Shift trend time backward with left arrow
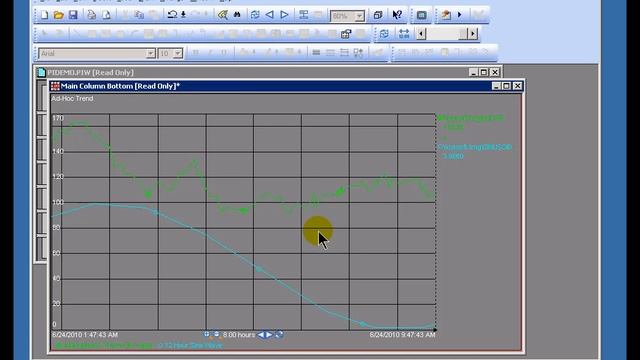 point(261,335)
